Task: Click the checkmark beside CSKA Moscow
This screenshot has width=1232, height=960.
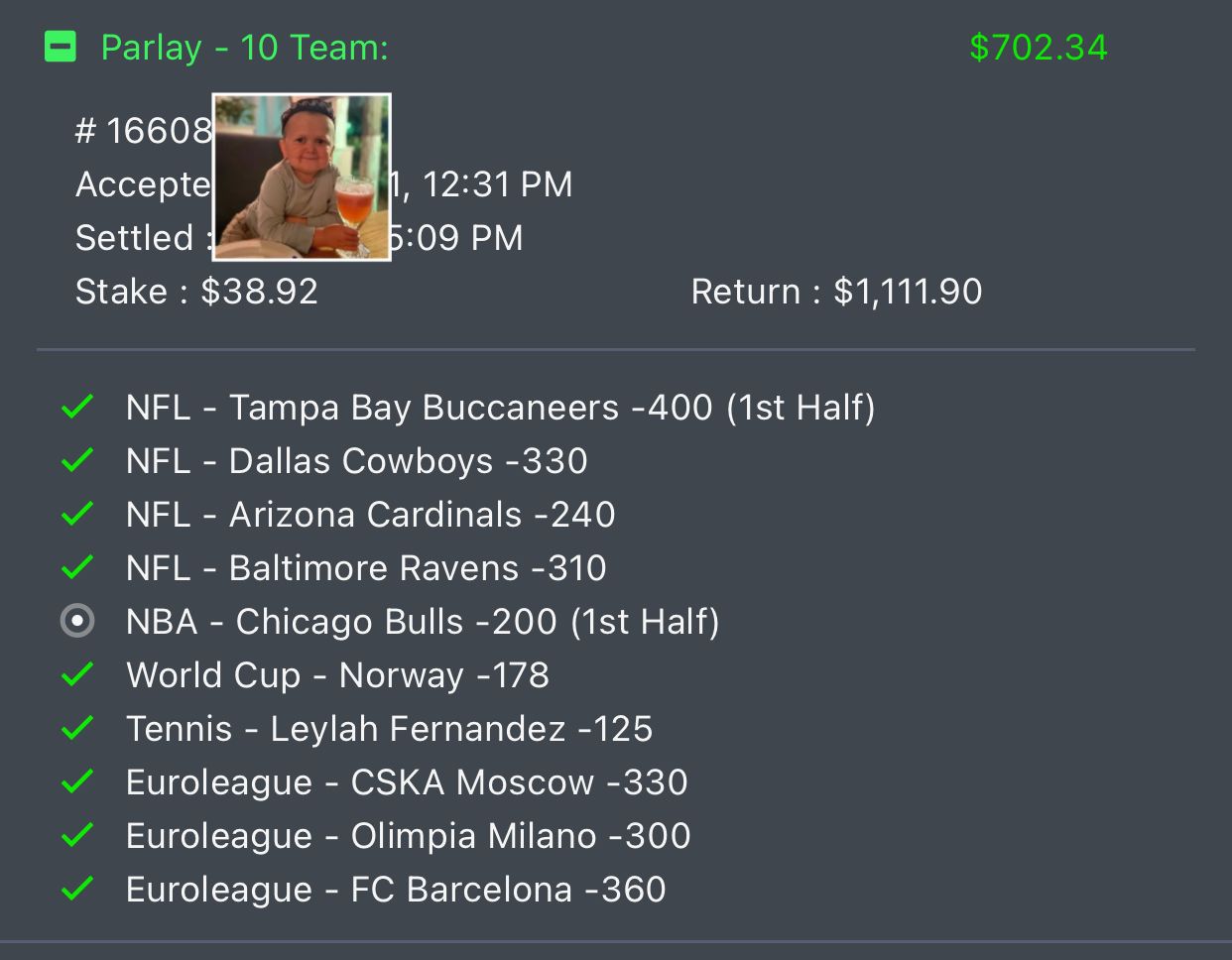Action: [x=77, y=781]
